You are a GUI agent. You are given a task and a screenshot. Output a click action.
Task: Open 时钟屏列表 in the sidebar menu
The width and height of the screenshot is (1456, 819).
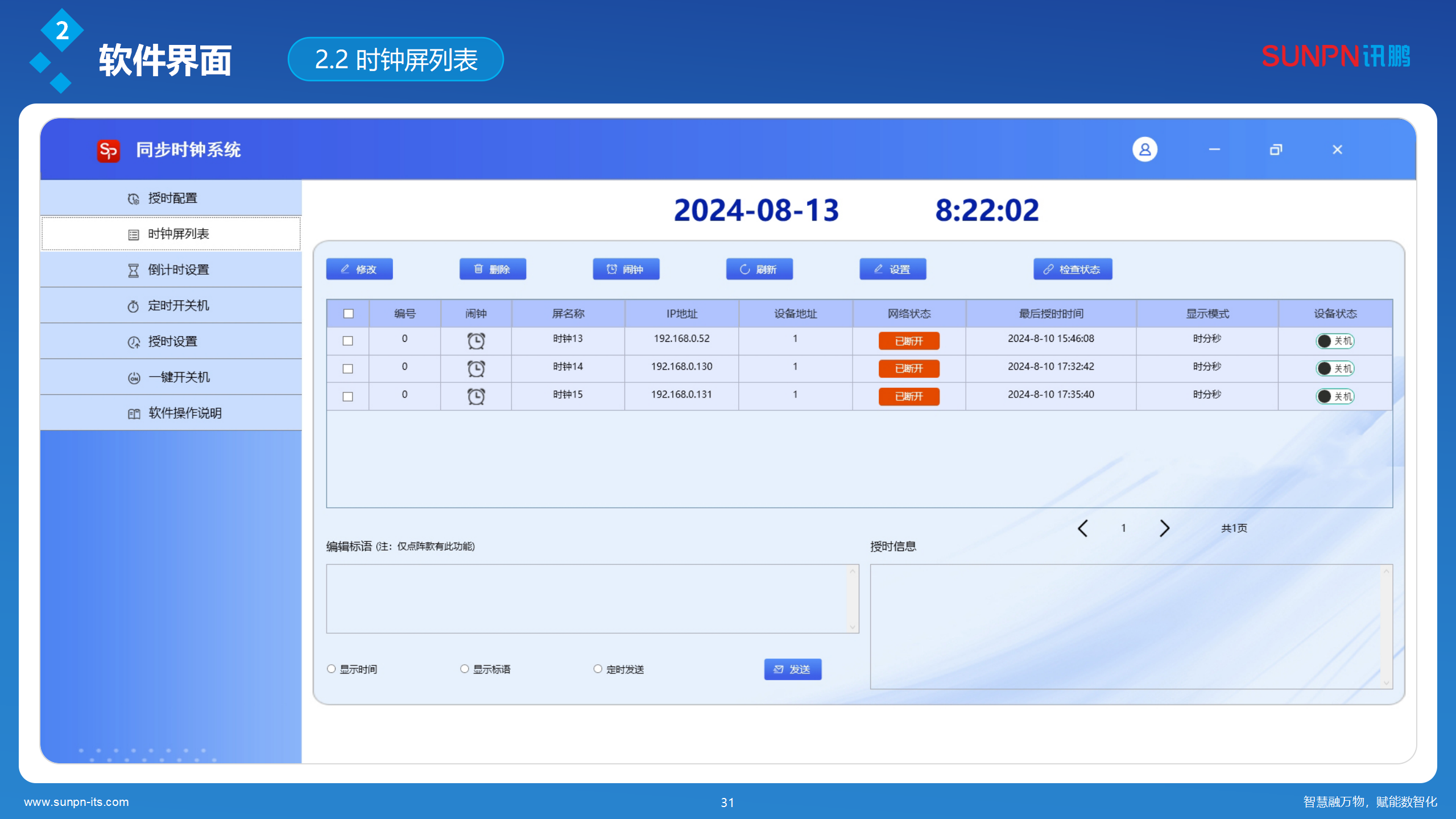178,234
